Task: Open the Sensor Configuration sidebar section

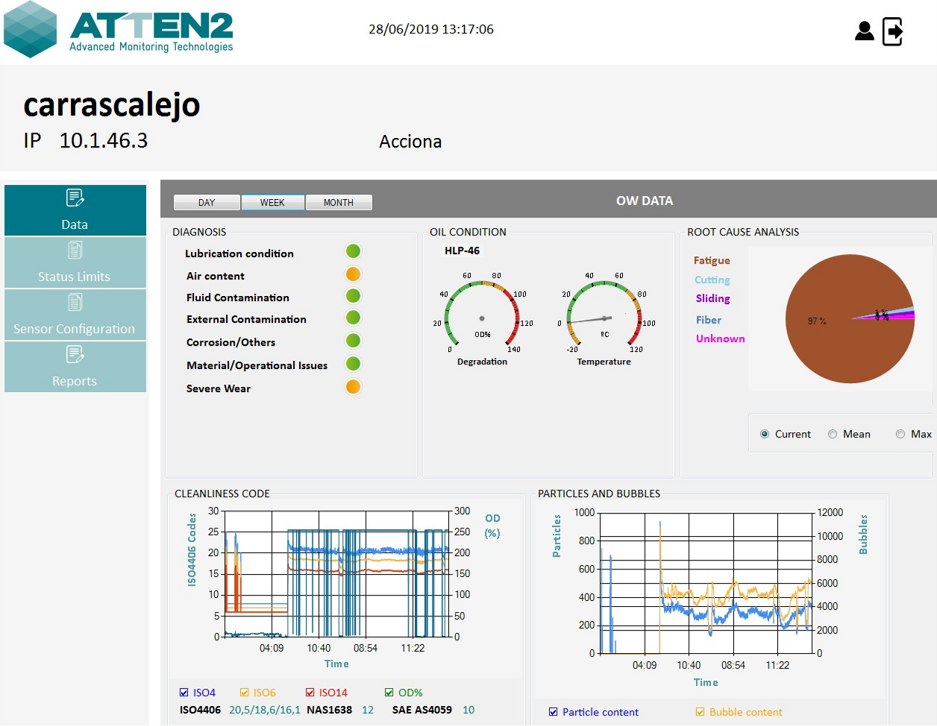Action: (x=75, y=315)
